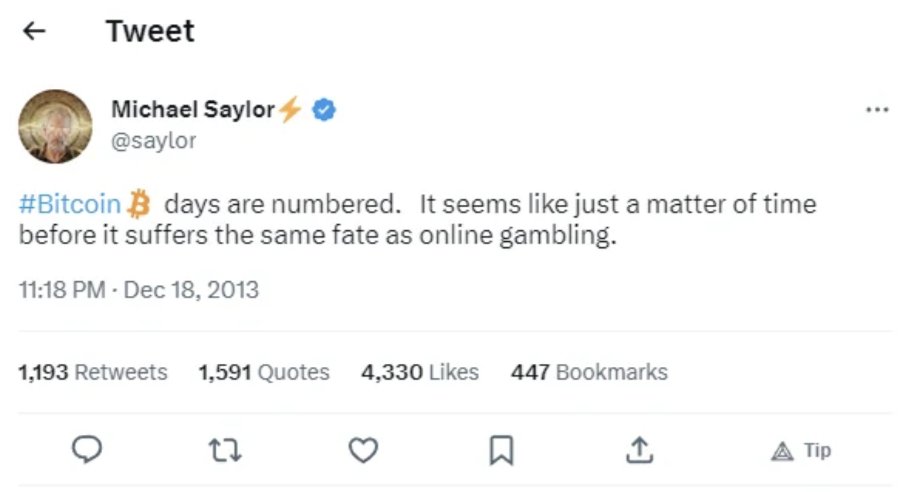The height and width of the screenshot is (492, 910).
Task: Click the lightning bolt emoji beside name
Action: point(290,108)
